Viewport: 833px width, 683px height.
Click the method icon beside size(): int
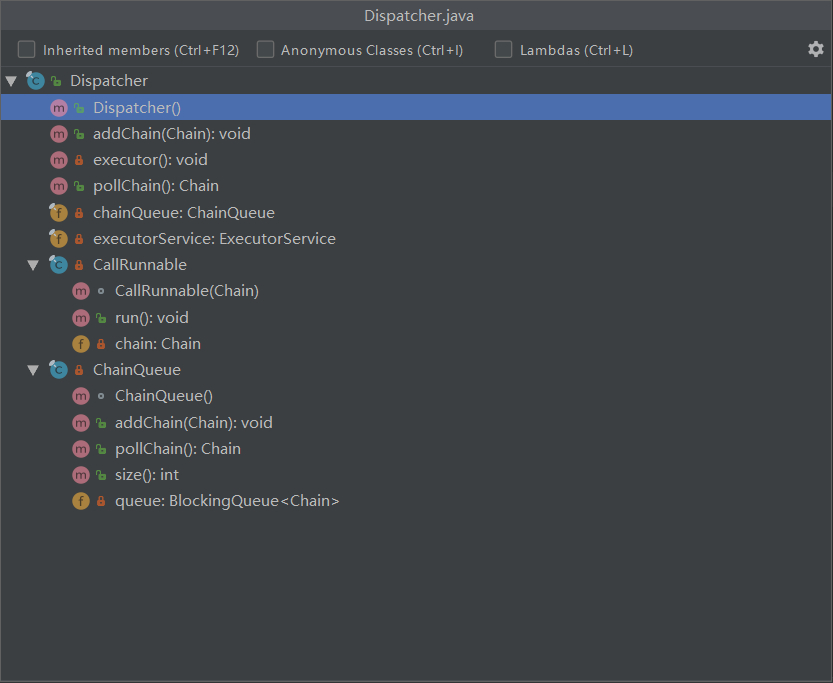point(80,475)
